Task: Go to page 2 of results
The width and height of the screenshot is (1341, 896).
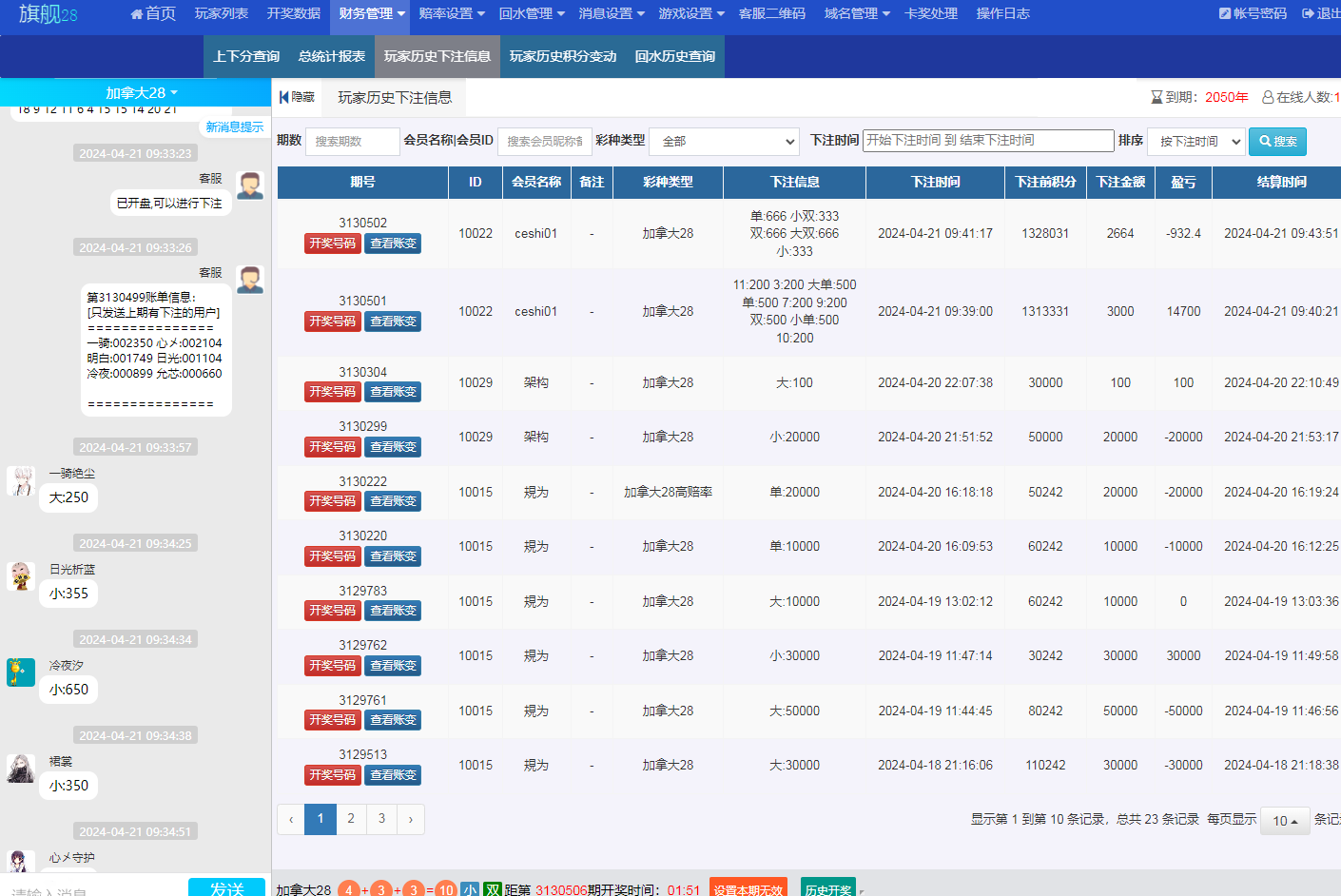Action: [x=351, y=819]
